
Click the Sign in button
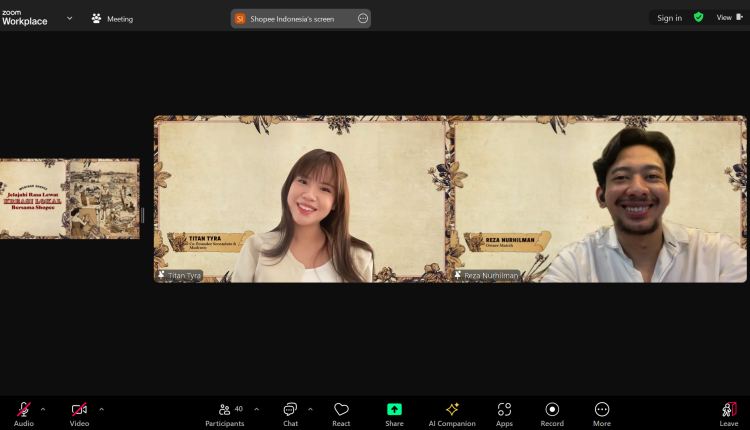pyautogui.click(x=669, y=18)
